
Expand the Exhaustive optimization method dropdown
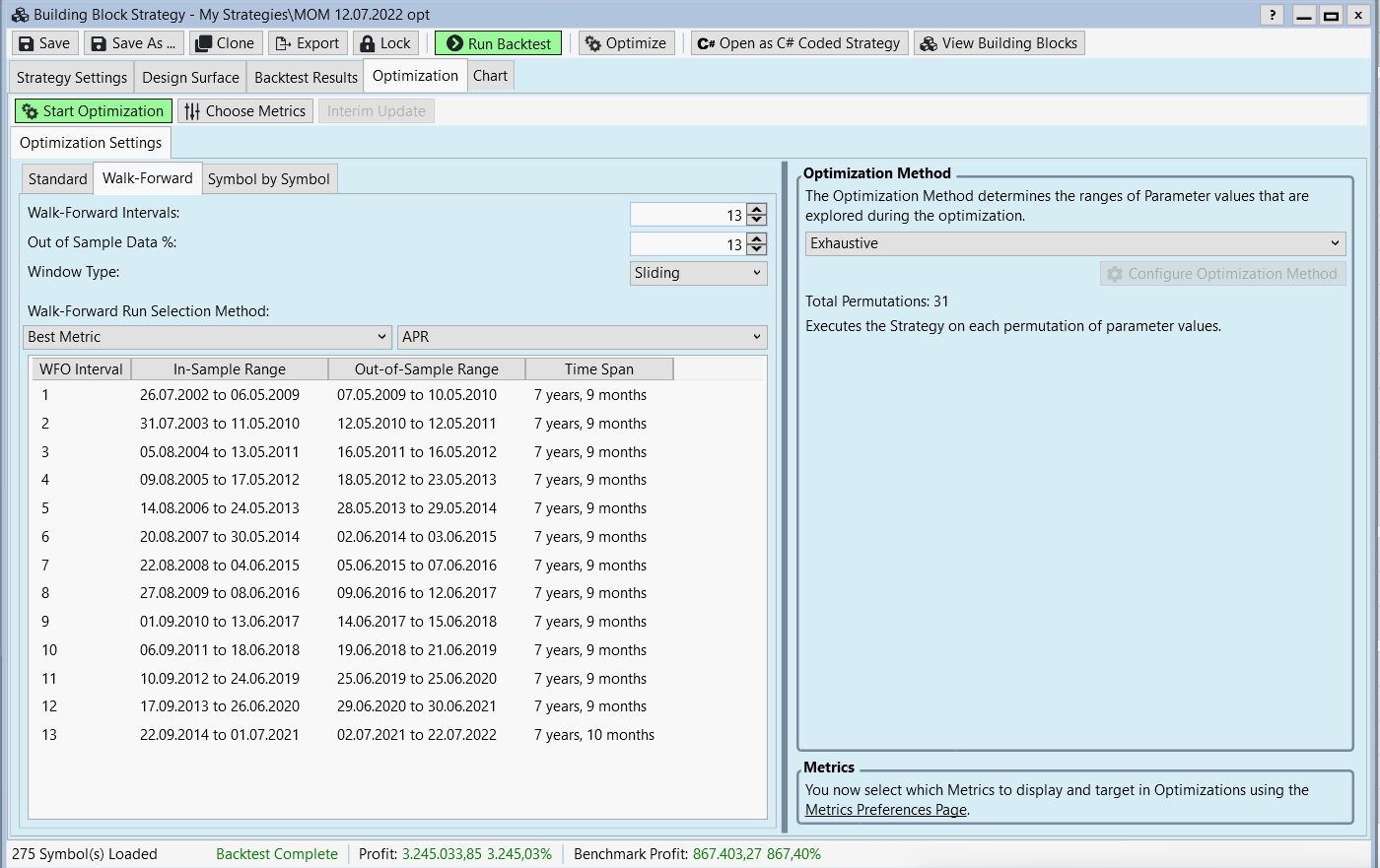1074,243
